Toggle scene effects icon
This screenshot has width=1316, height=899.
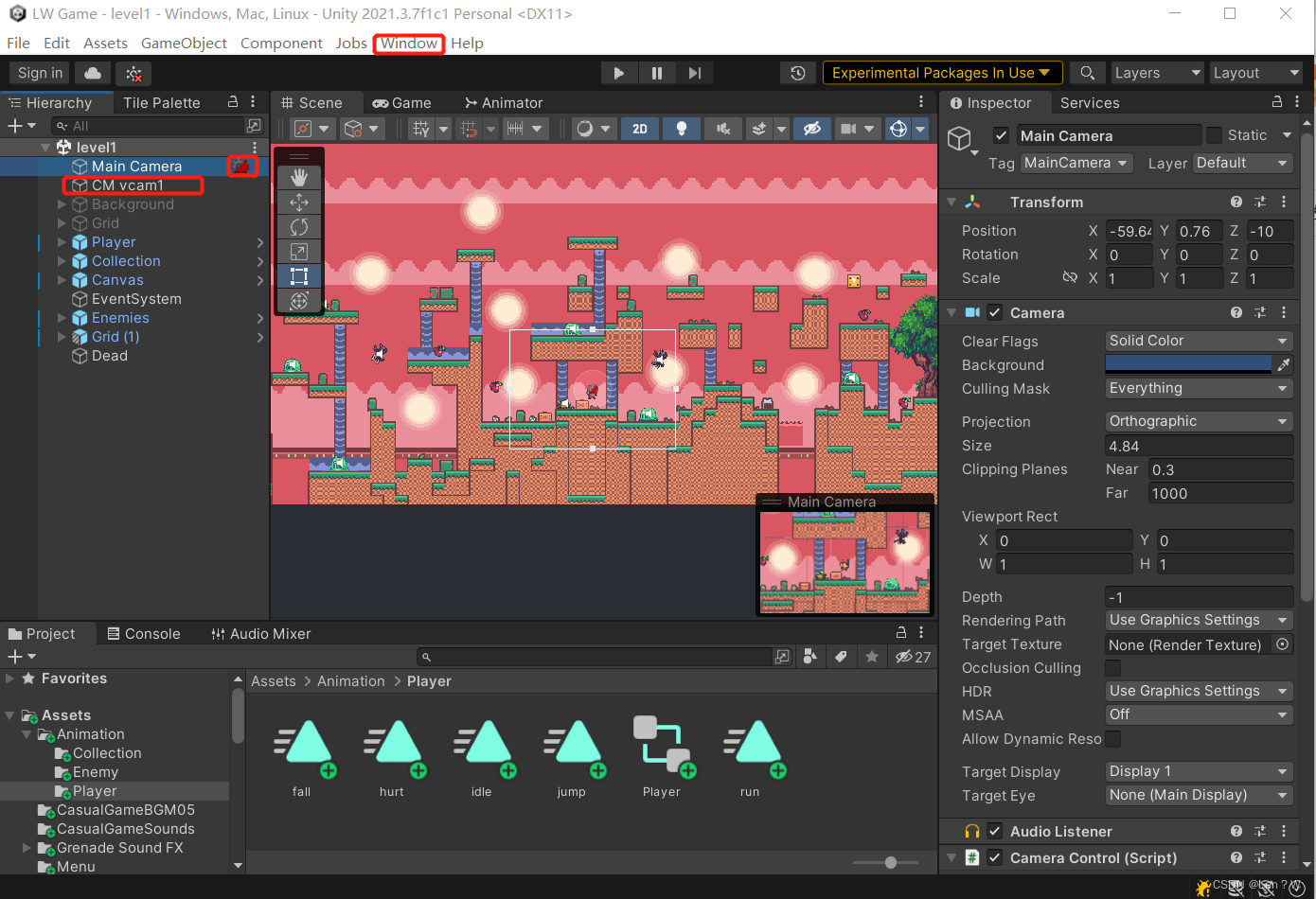tap(758, 129)
